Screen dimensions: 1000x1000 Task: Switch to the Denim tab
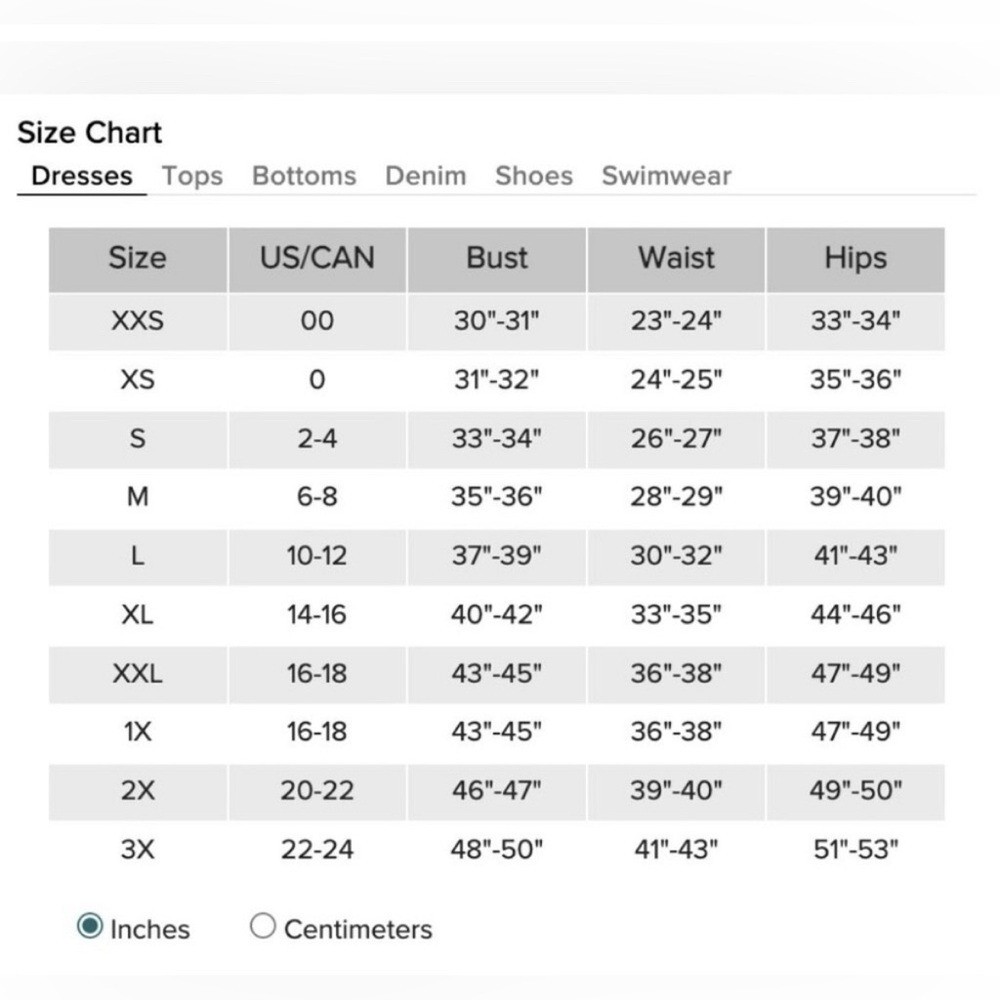[425, 176]
